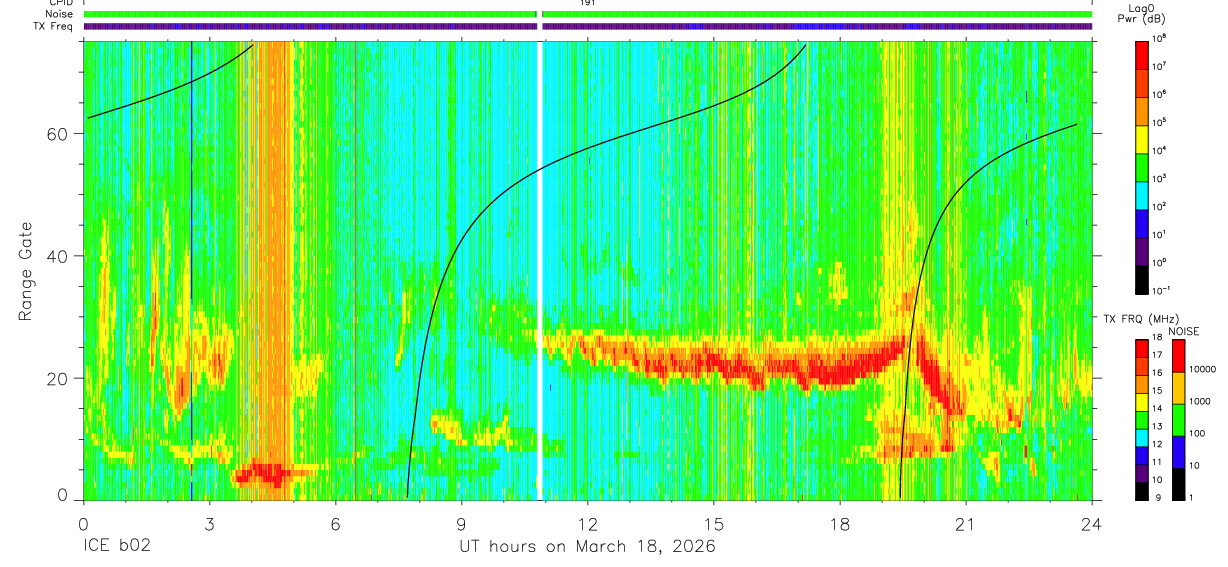Click the CPID value "191"
1228x567 pixels.
[587, 3]
